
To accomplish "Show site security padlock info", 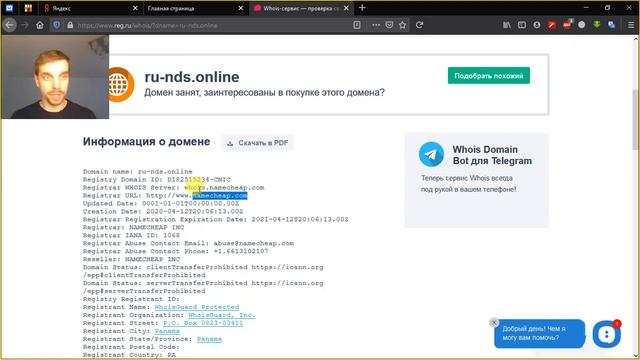I will click(x=70, y=25).
